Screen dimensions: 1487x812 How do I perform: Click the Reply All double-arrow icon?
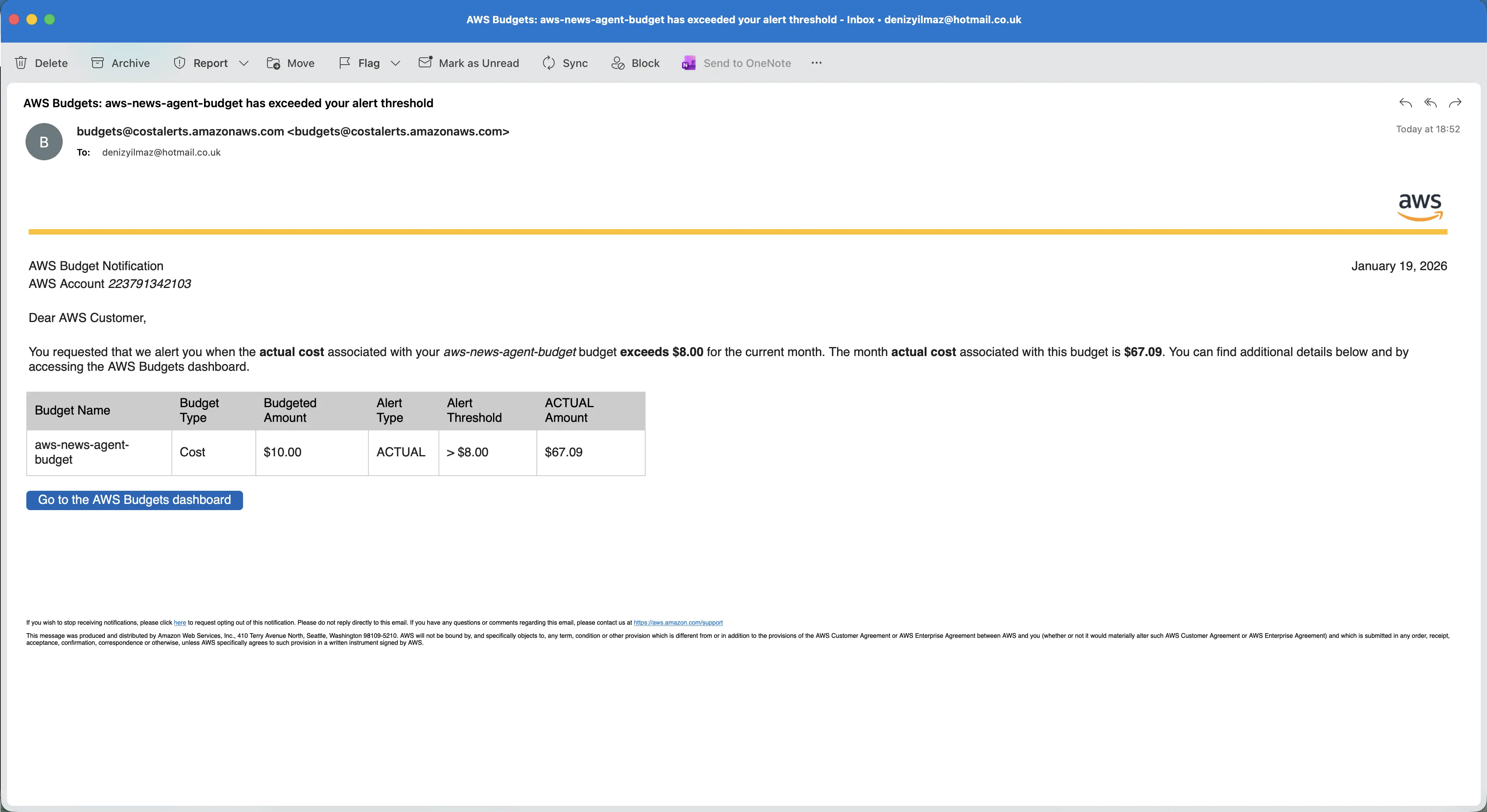coord(1430,103)
